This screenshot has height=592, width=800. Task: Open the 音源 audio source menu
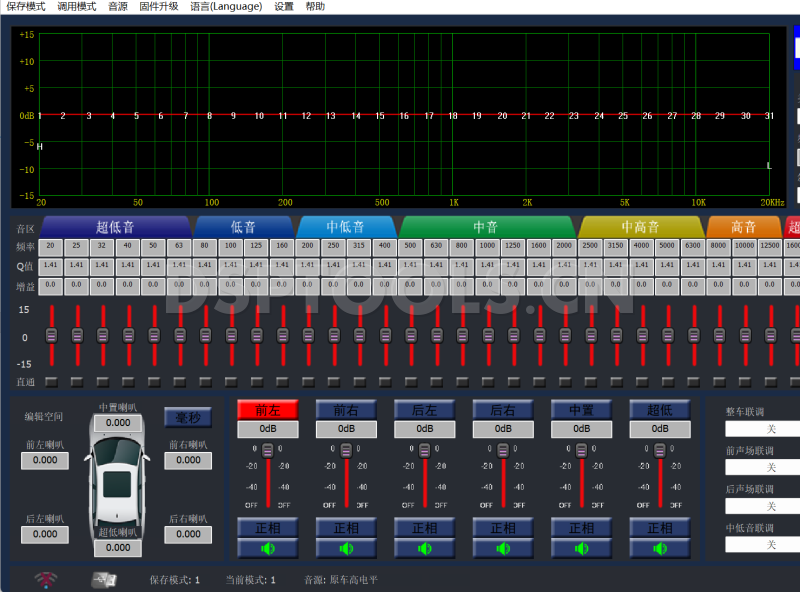[117, 6]
